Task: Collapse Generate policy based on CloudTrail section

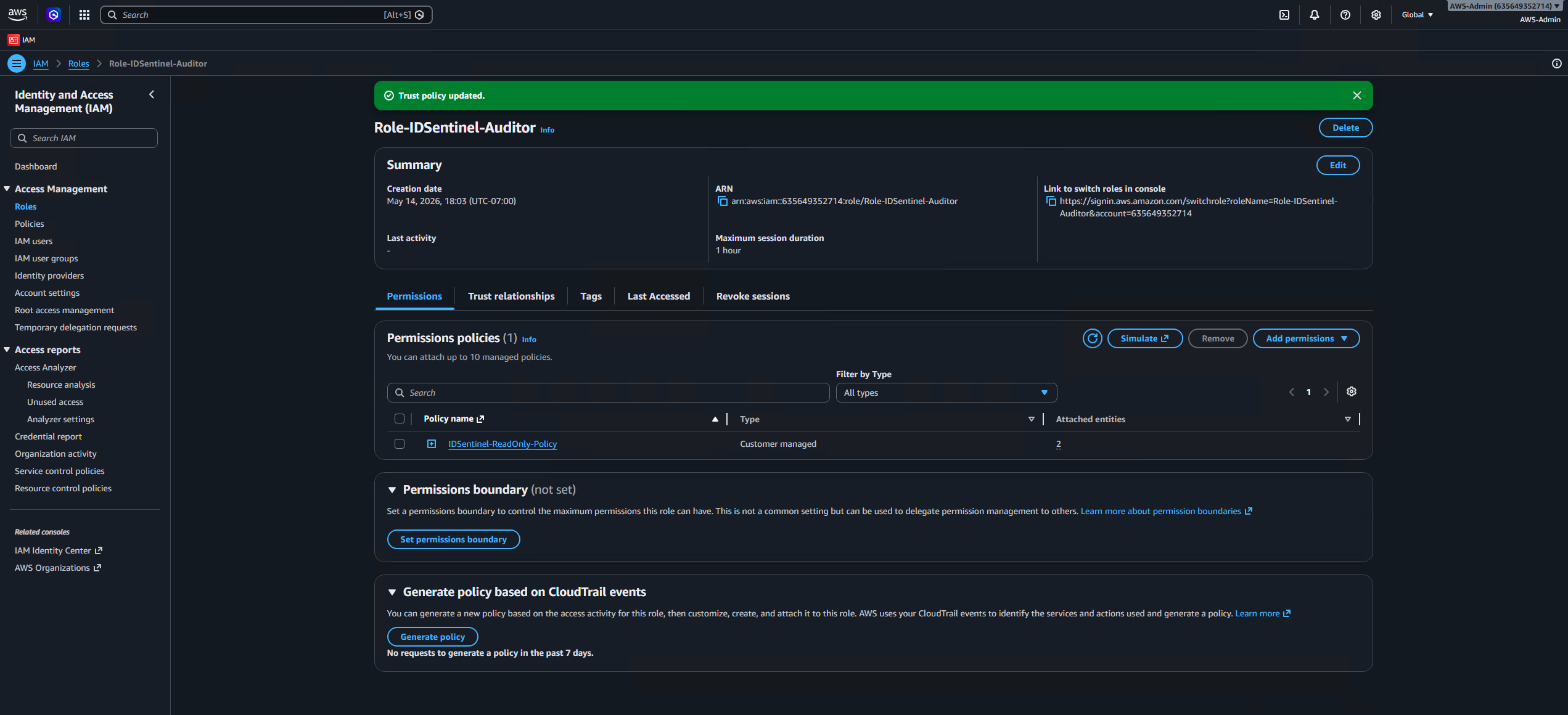Action: (392, 592)
